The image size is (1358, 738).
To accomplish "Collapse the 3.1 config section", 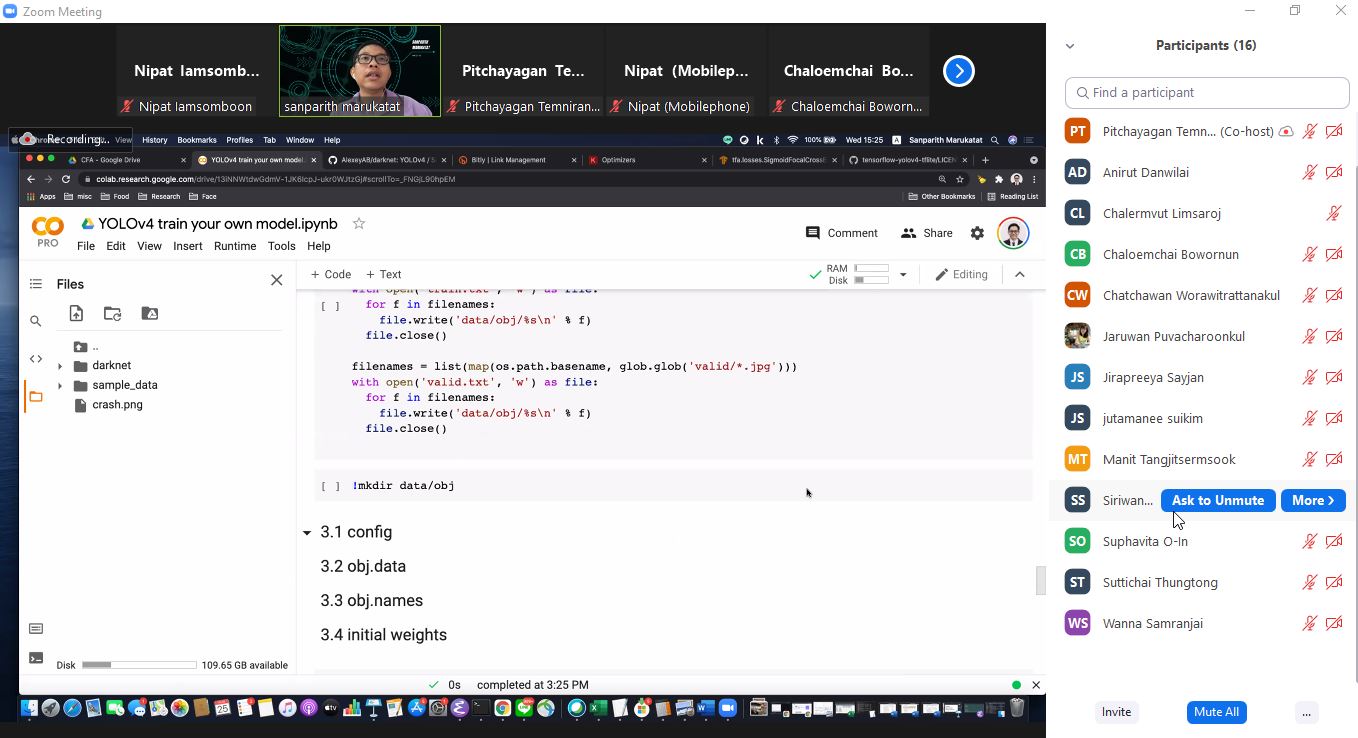I will tap(307, 533).
